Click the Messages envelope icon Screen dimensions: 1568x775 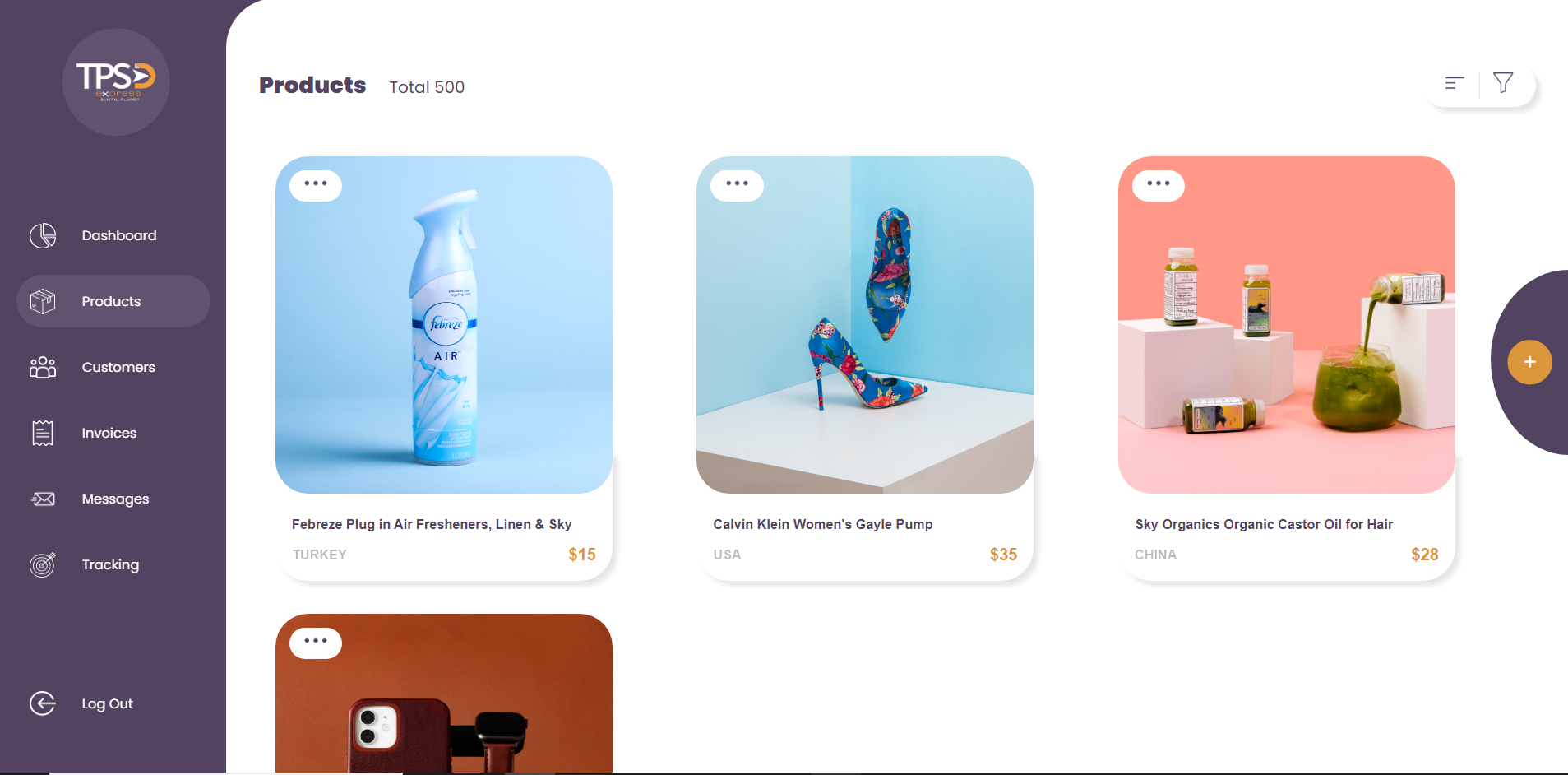[x=43, y=499]
